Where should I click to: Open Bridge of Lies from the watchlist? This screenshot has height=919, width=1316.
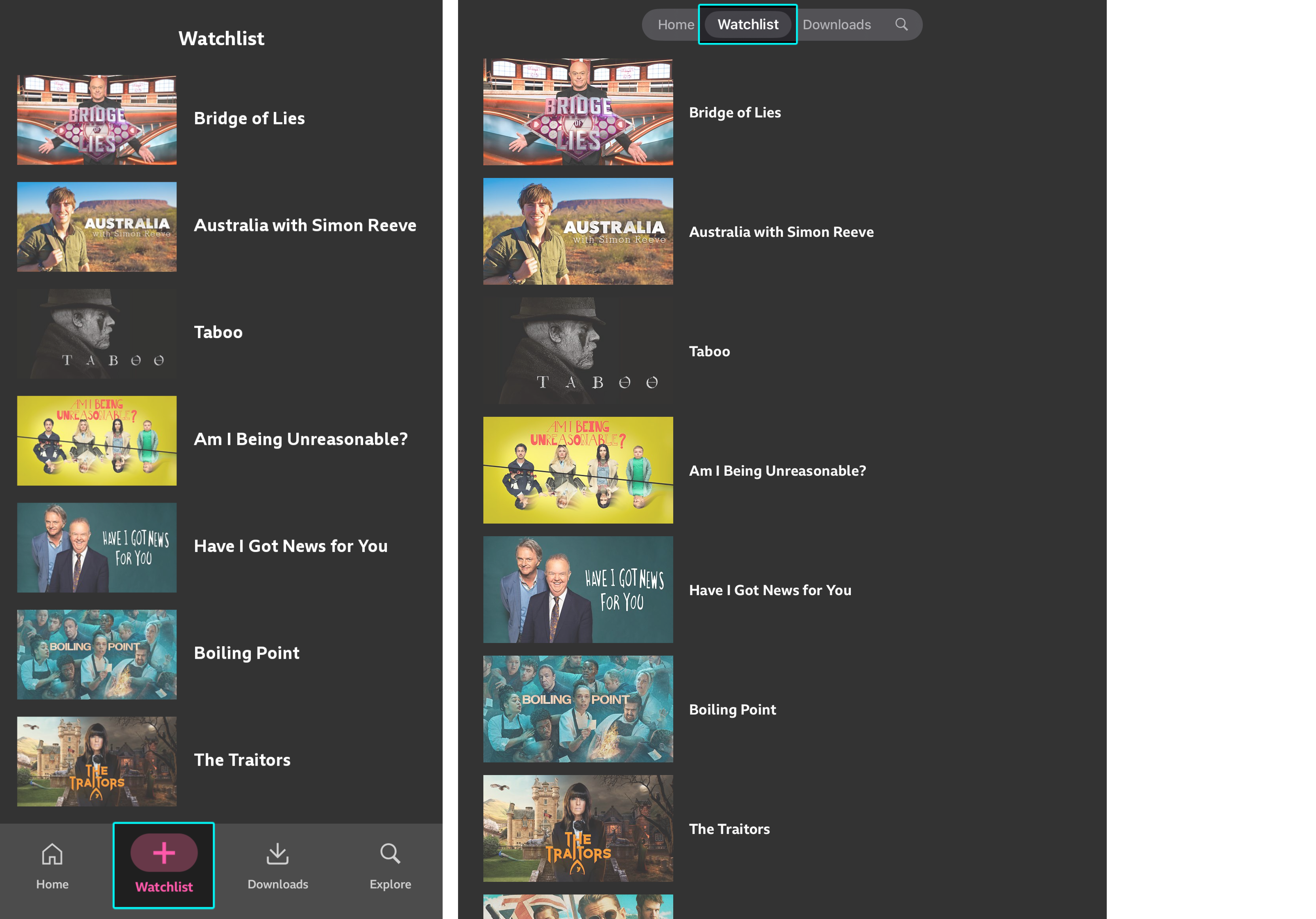[249, 118]
